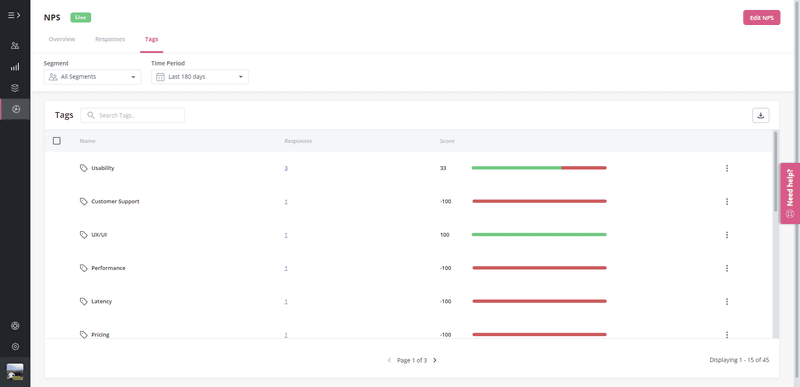Switch to the Responses tab
800x387 pixels.
pos(110,39)
